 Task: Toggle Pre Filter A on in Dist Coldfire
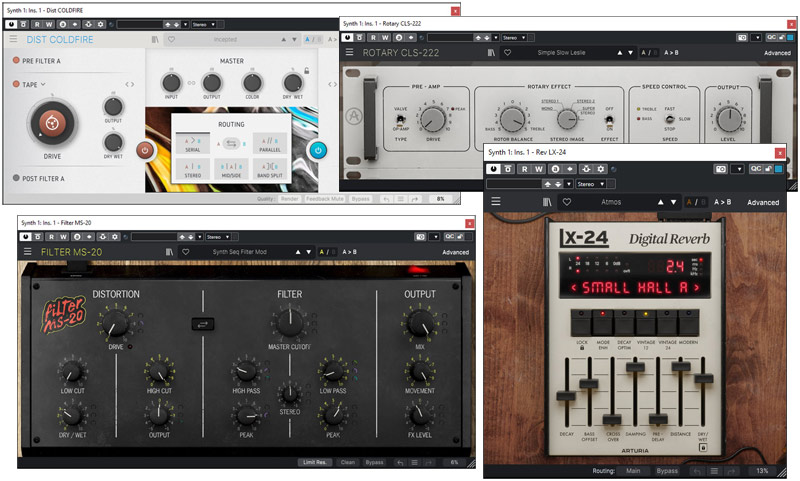click(x=16, y=61)
